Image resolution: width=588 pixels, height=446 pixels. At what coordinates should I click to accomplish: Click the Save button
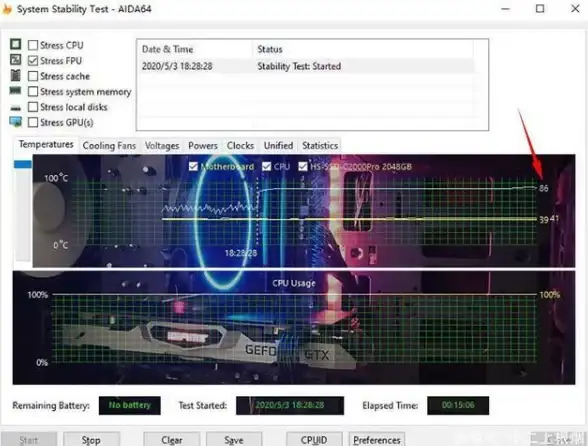234,439
